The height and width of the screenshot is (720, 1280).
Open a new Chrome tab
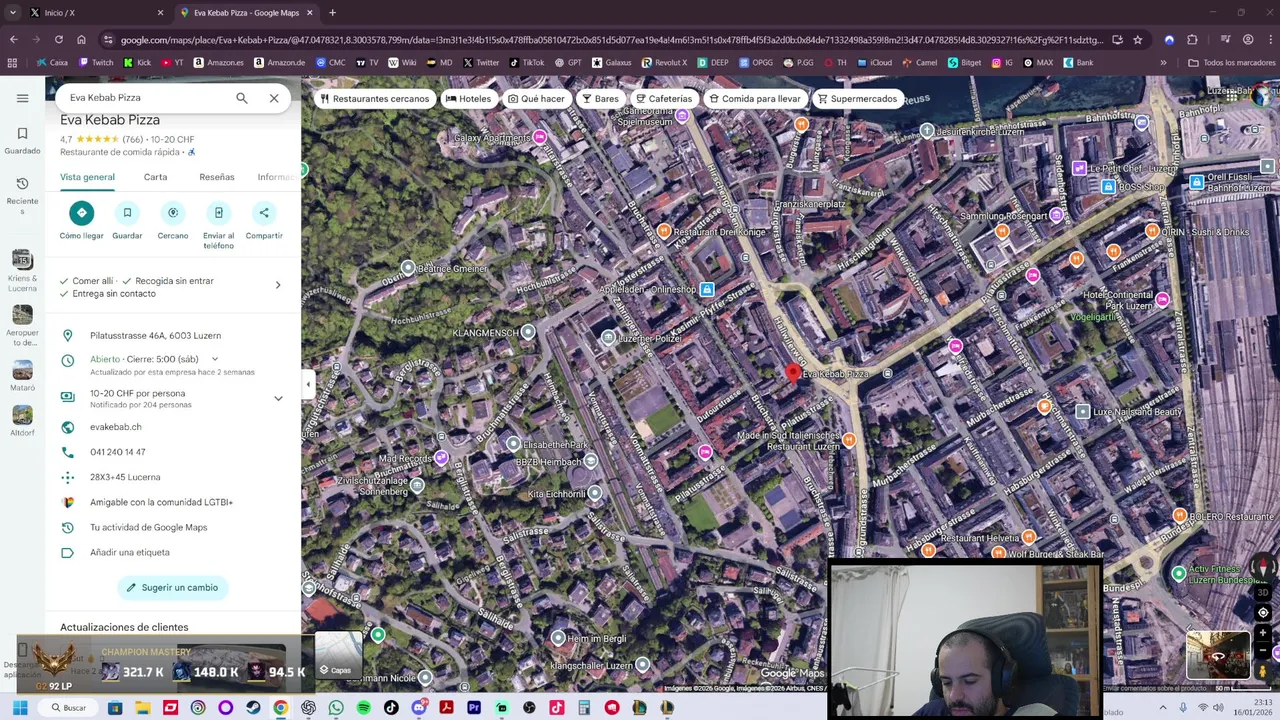click(x=332, y=13)
